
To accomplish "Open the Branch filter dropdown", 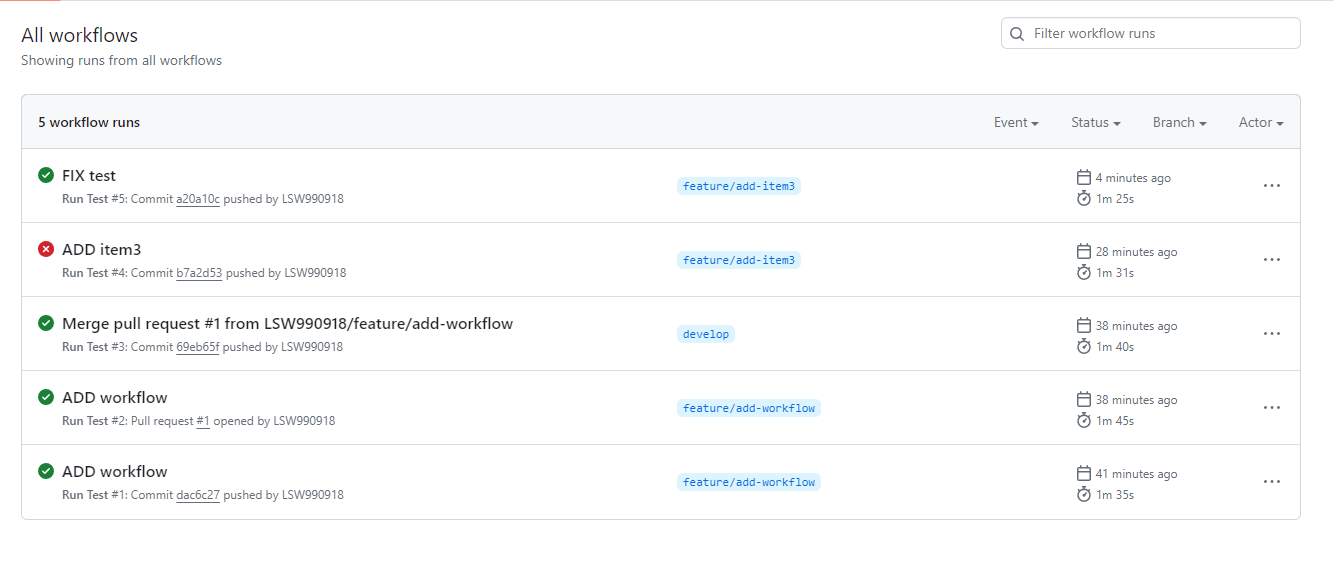I will 1179,122.
